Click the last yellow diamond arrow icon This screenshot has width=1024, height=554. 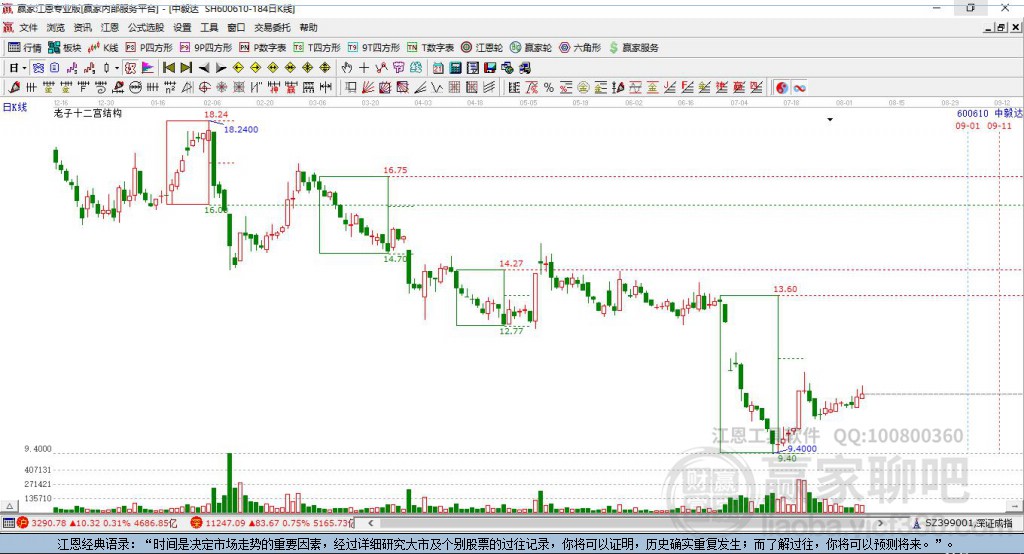(x=325, y=68)
